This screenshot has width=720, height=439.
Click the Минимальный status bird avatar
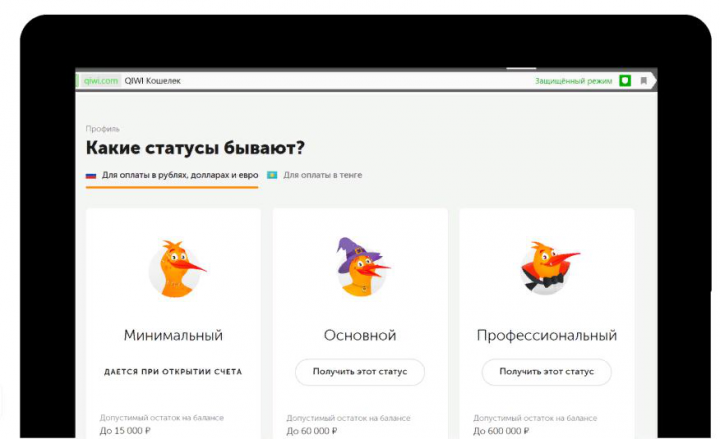[176, 269]
